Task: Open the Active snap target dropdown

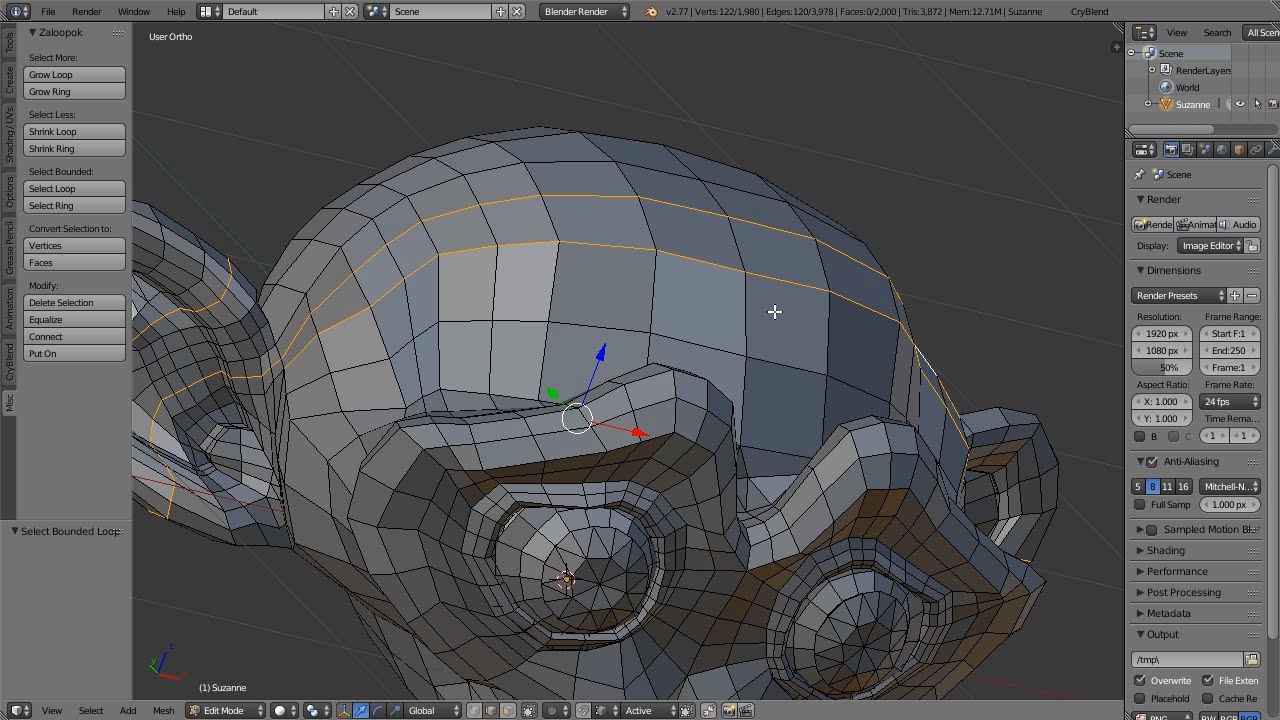Action: tap(649, 711)
